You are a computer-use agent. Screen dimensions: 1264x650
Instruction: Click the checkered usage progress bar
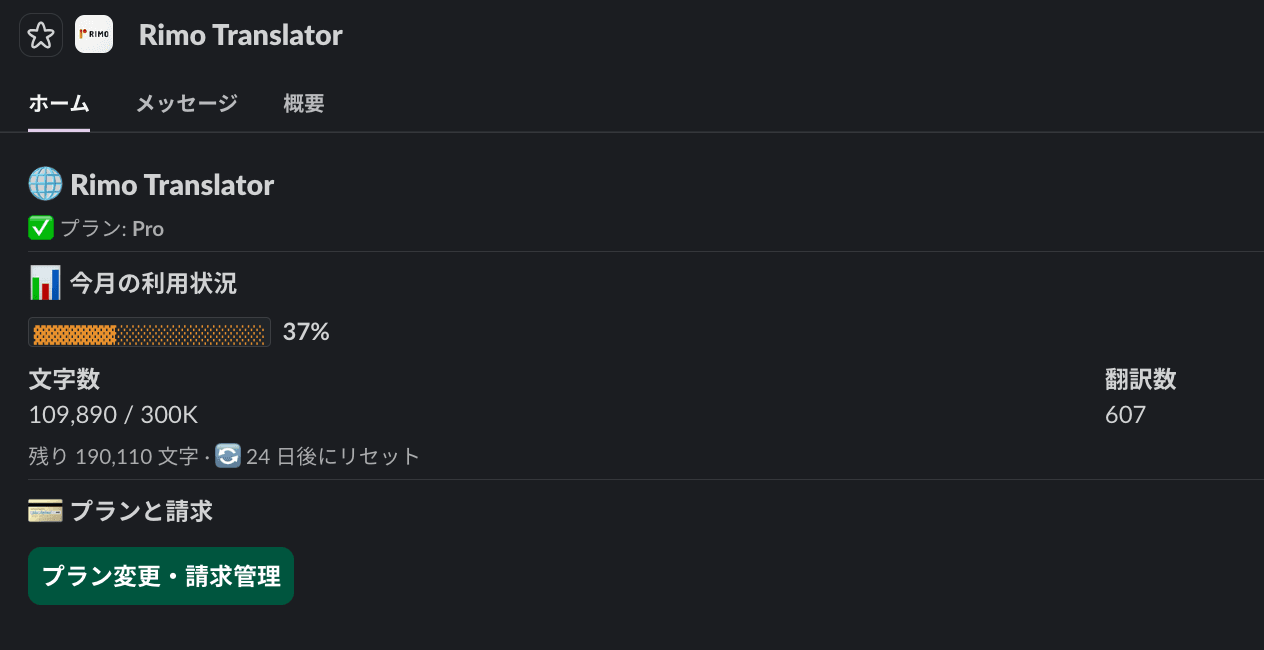pos(149,331)
